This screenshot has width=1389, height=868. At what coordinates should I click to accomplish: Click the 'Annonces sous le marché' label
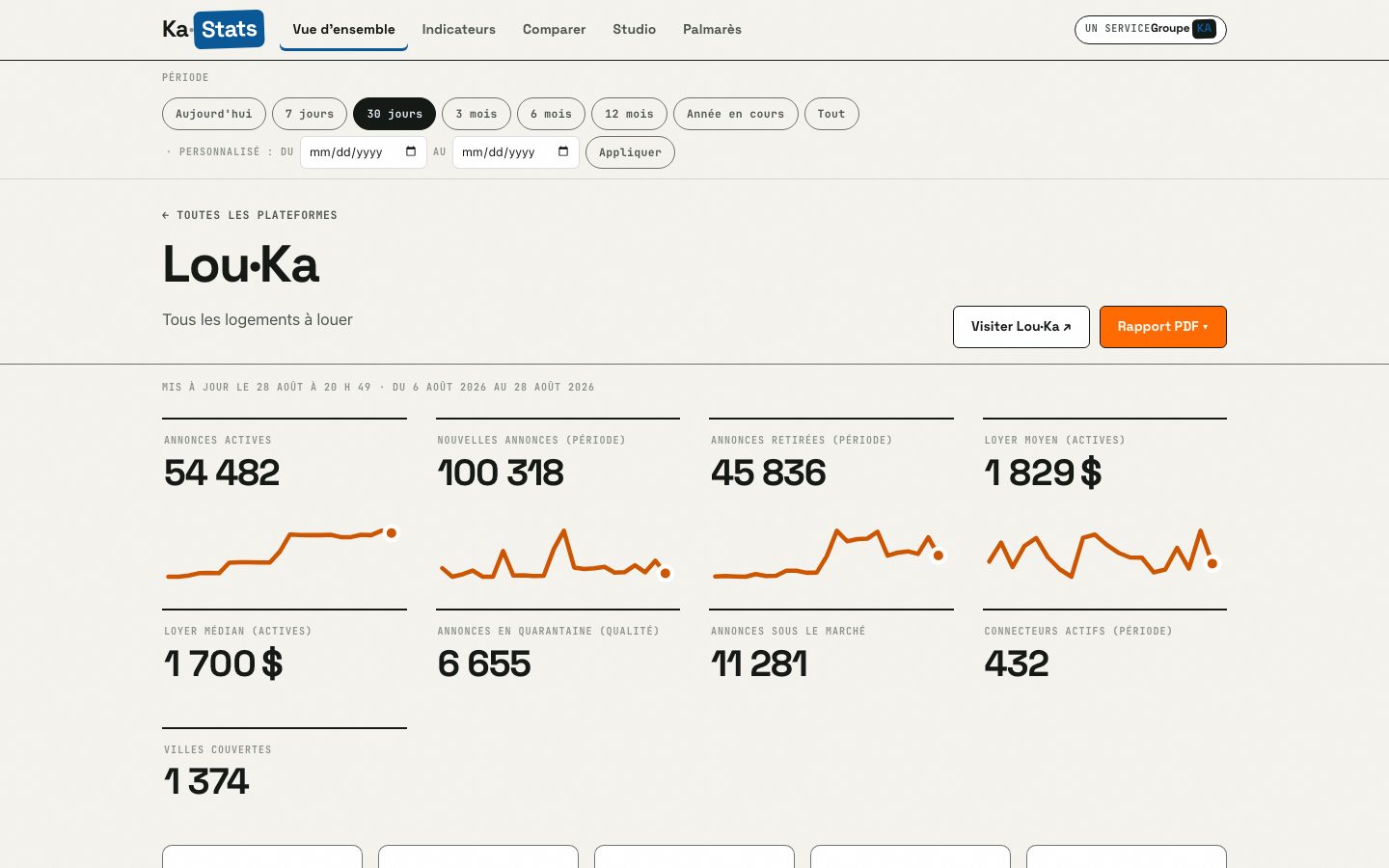click(788, 631)
